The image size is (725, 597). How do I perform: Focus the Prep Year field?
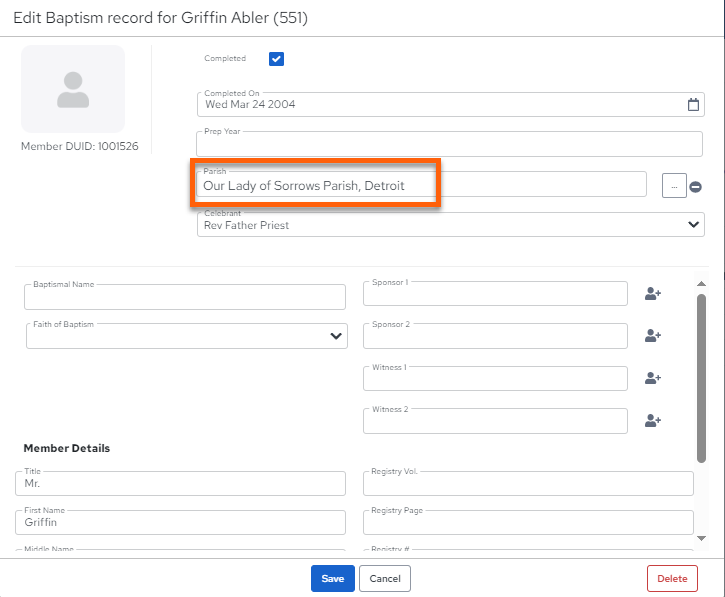coord(449,144)
